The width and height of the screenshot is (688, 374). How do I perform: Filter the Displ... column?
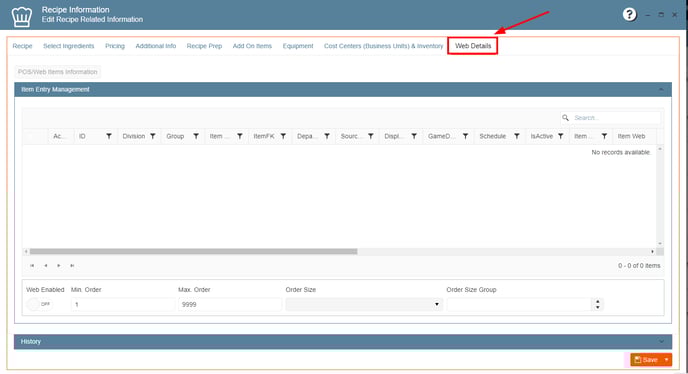[x=414, y=136]
